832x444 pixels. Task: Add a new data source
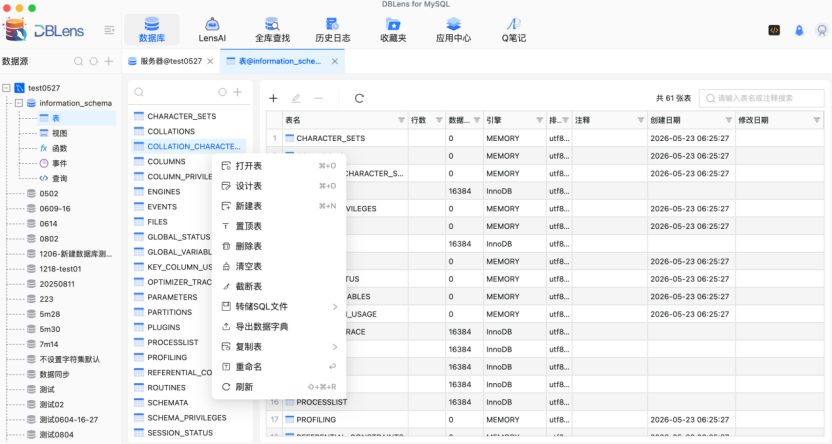pyautogui.click(x=109, y=62)
